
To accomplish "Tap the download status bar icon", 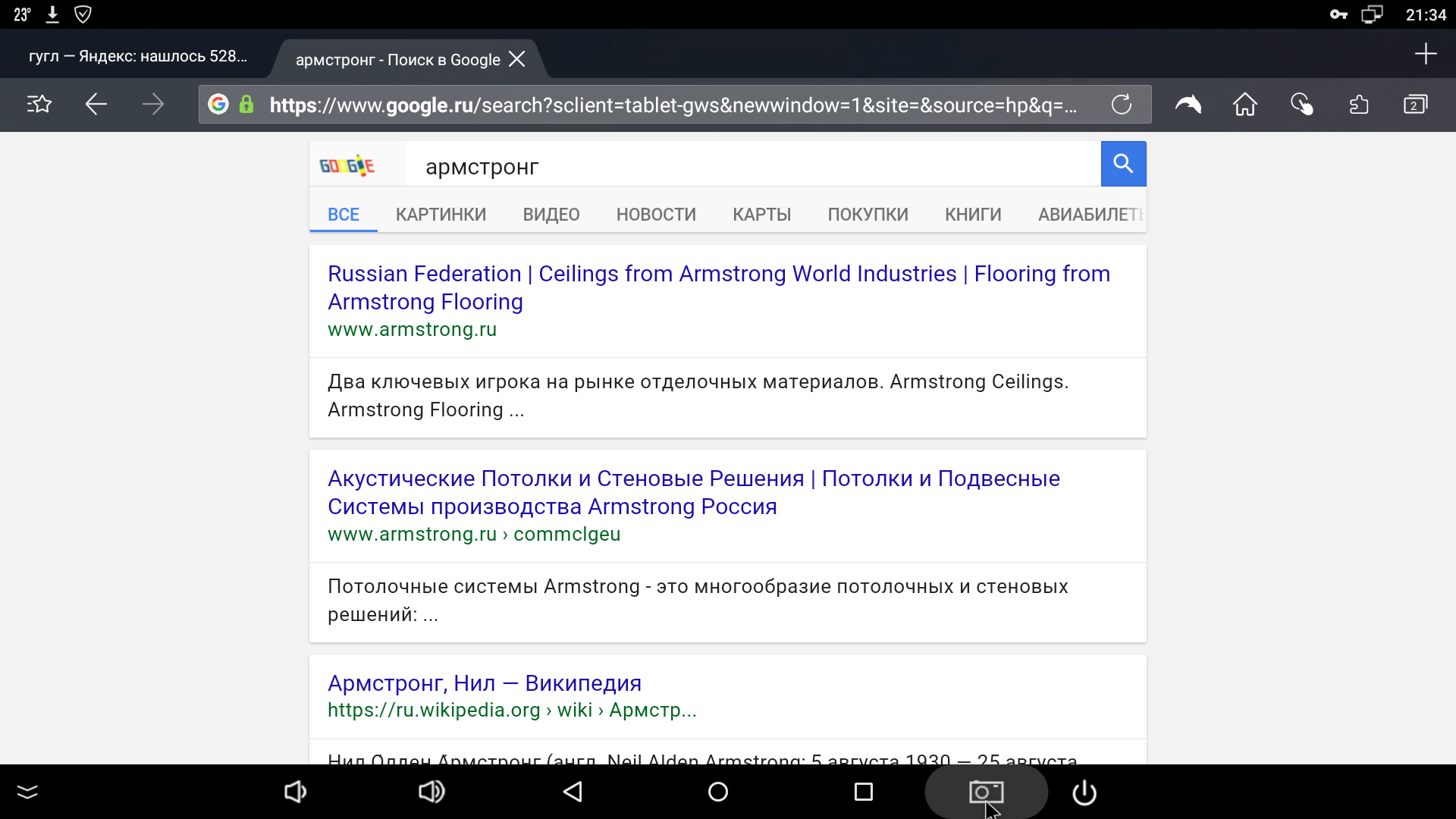I will pyautogui.click(x=52, y=14).
